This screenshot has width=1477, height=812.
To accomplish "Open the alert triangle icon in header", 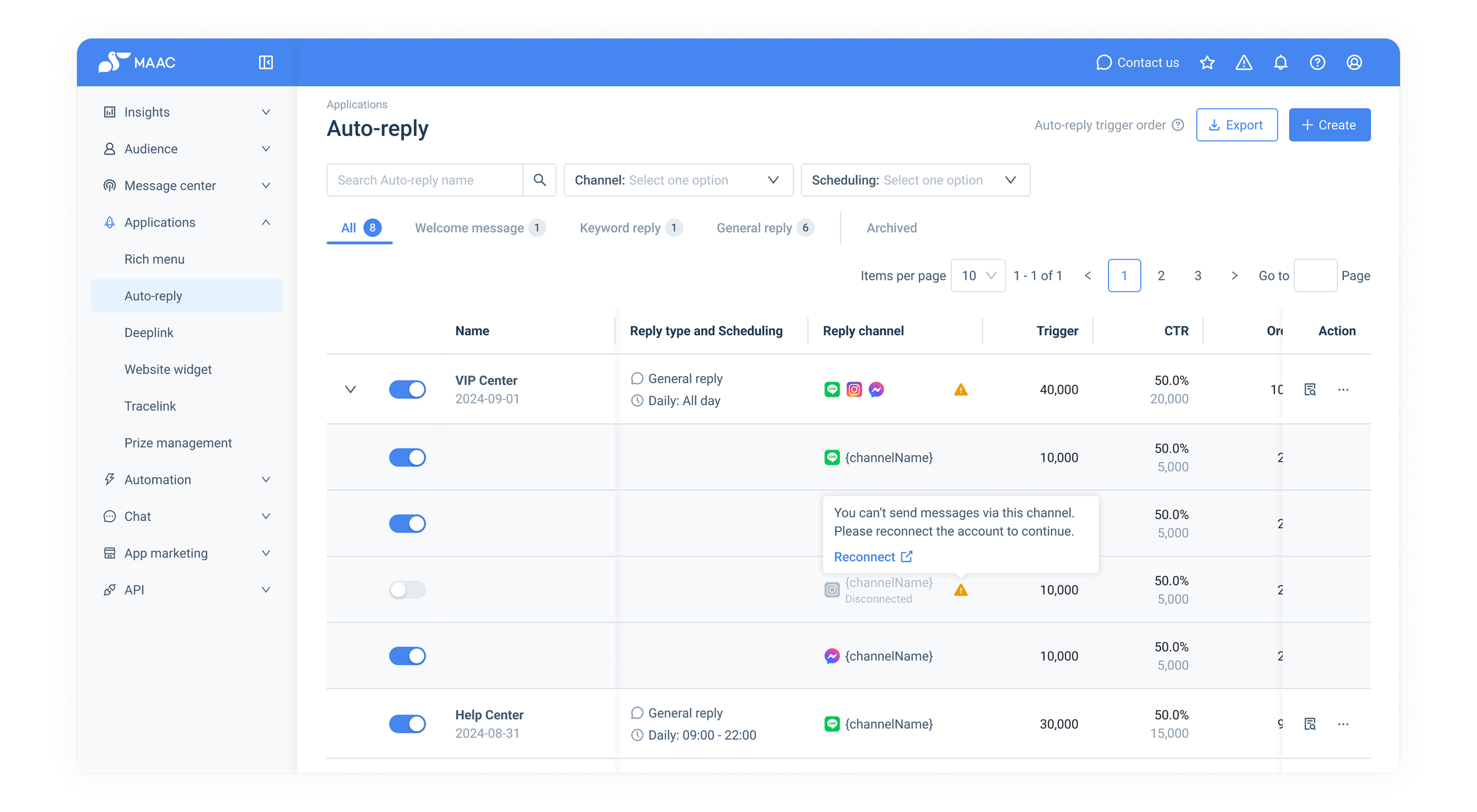I will pyautogui.click(x=1244, y=63).
